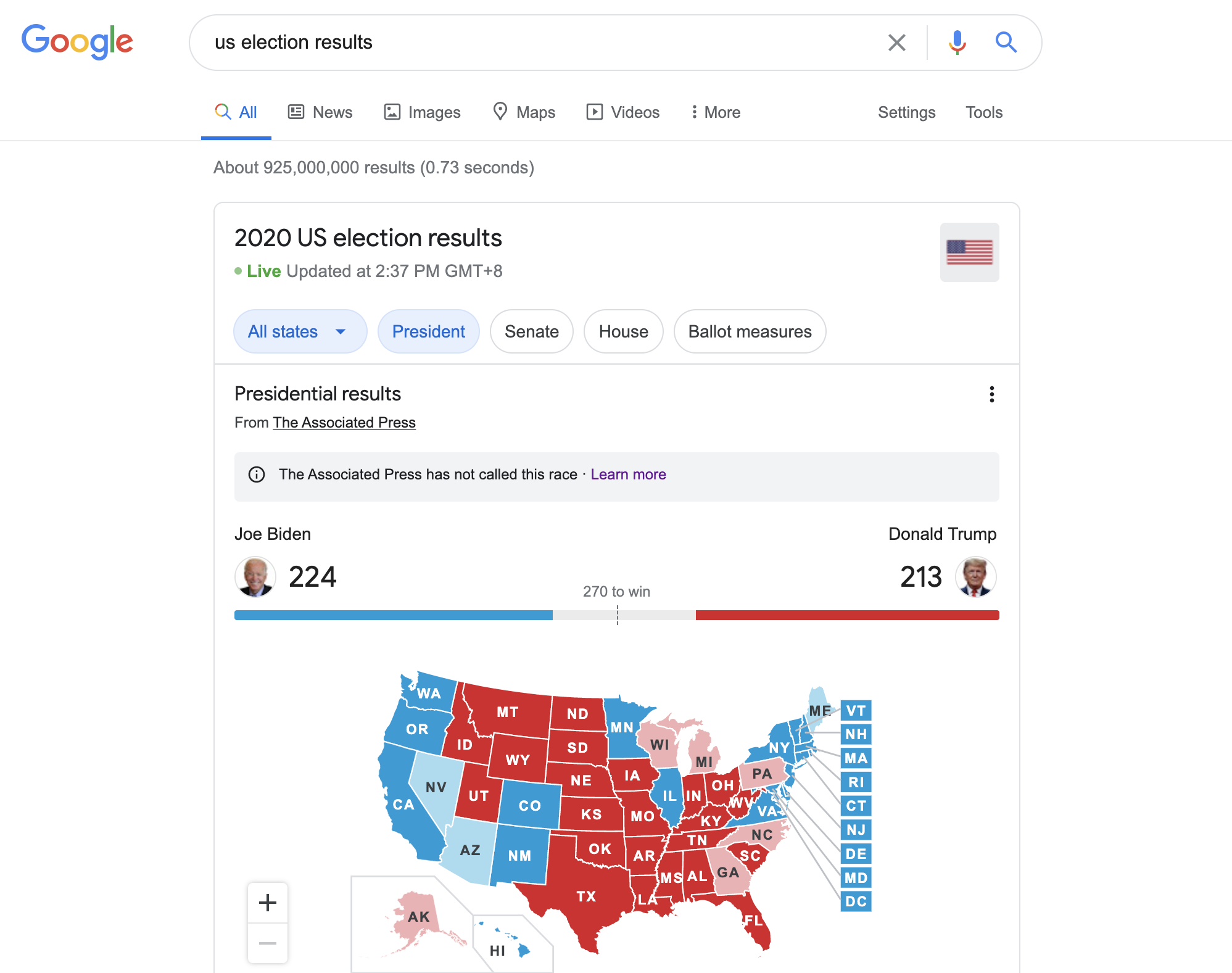Open the Tools options

tap(983, 112)
